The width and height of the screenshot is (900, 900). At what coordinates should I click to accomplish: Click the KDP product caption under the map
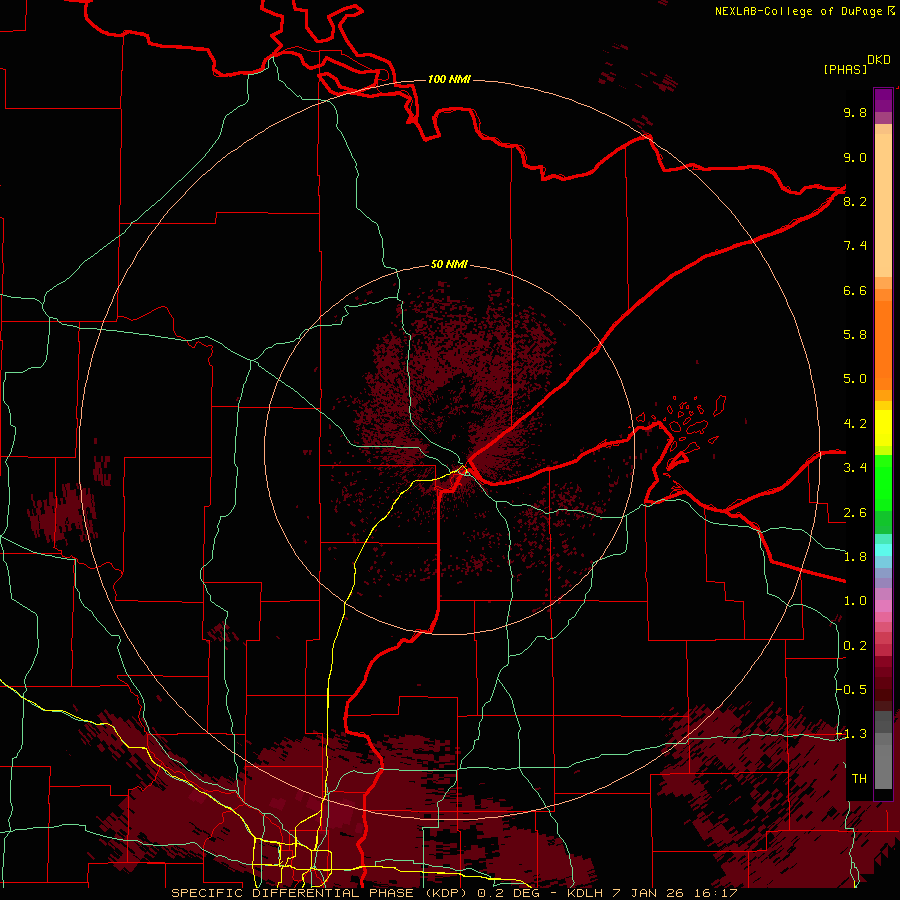click(x=455, y=893)
